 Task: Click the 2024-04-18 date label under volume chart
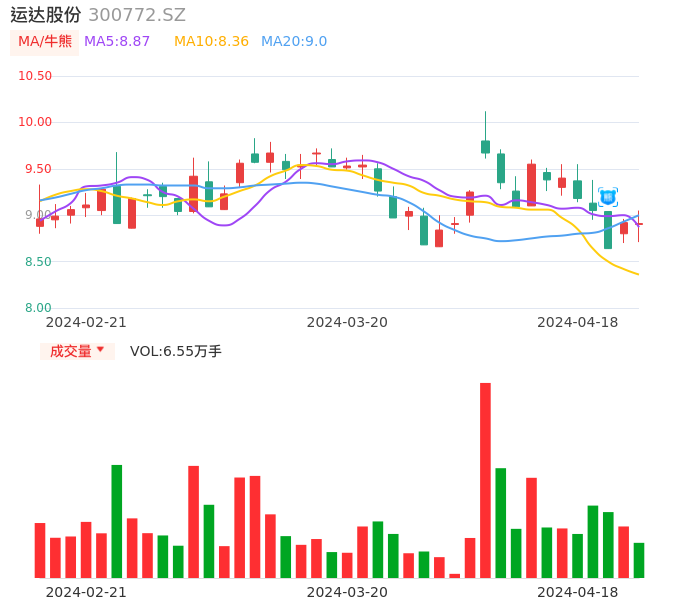point(577,591)
